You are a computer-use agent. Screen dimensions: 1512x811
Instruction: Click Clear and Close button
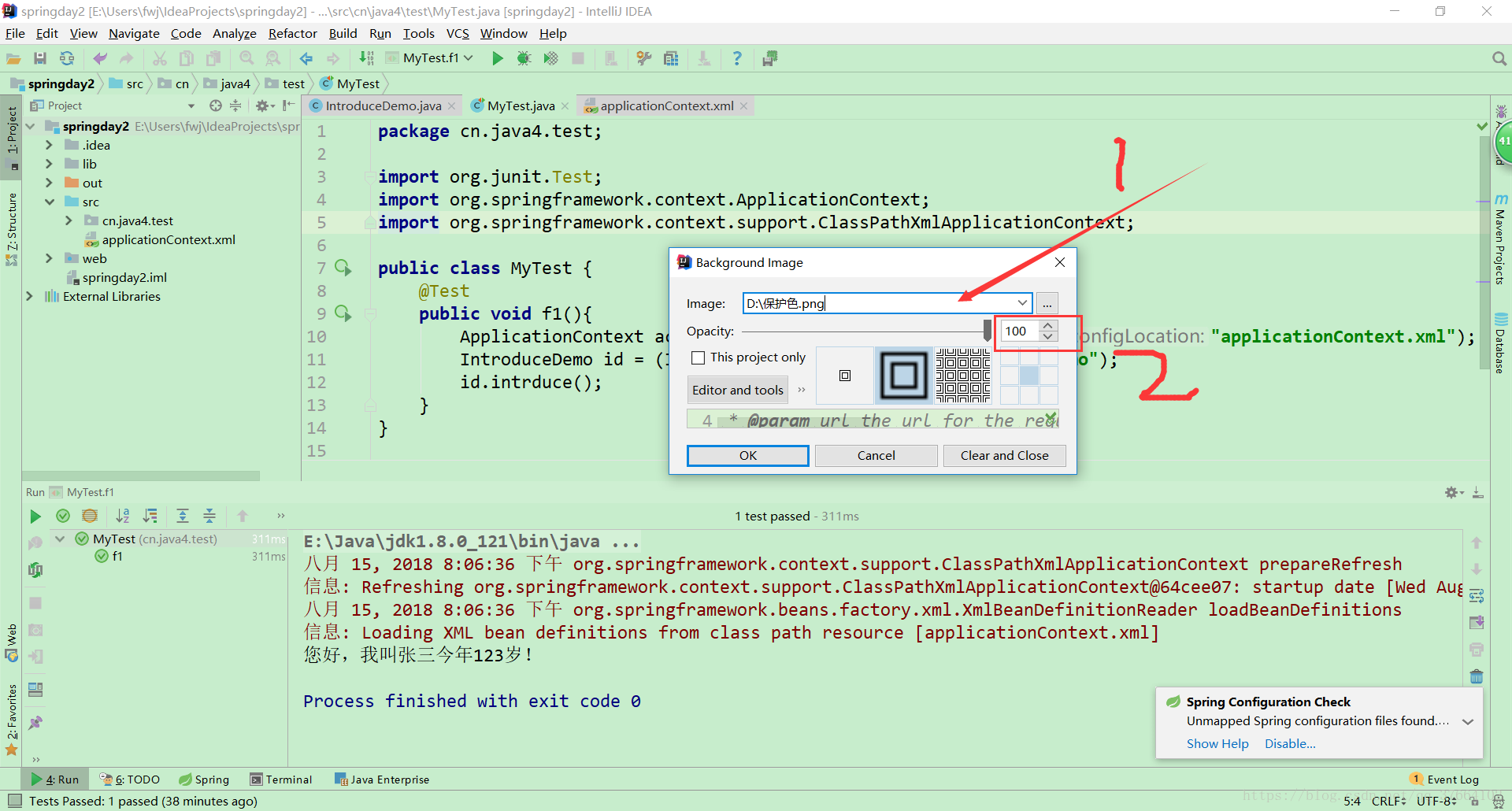click(x=1004, y=455)
